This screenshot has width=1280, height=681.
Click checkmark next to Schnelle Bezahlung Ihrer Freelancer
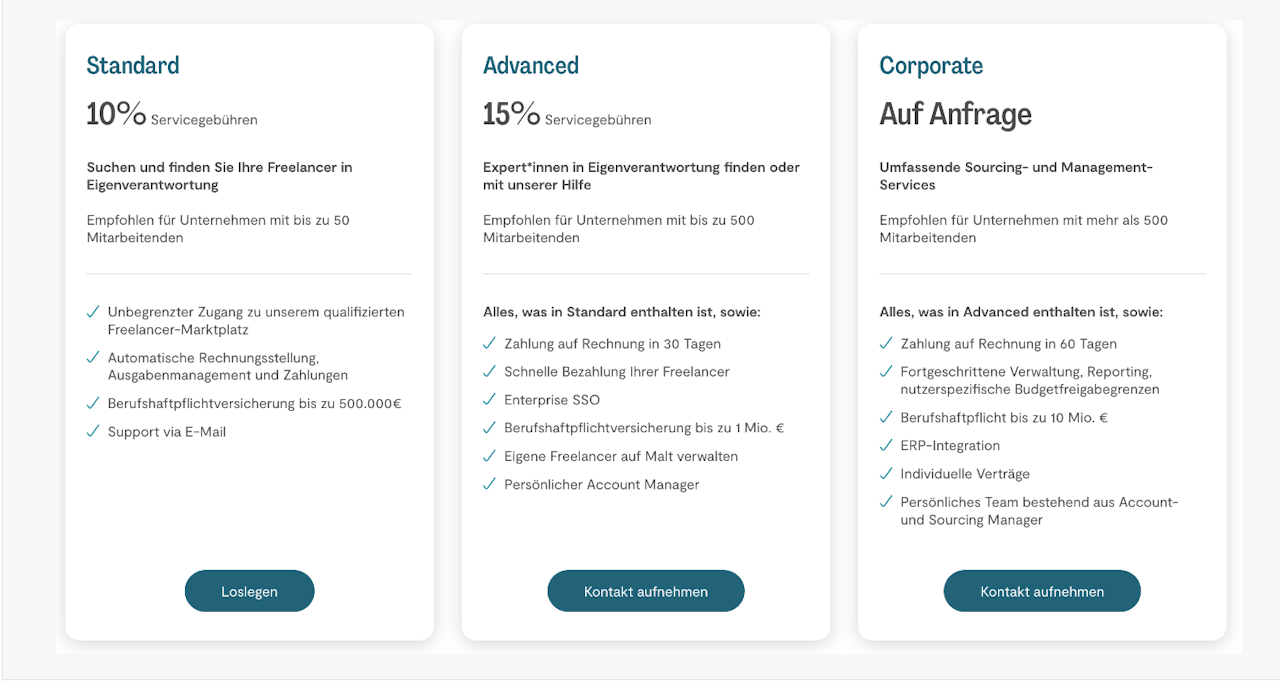[489, 371]
